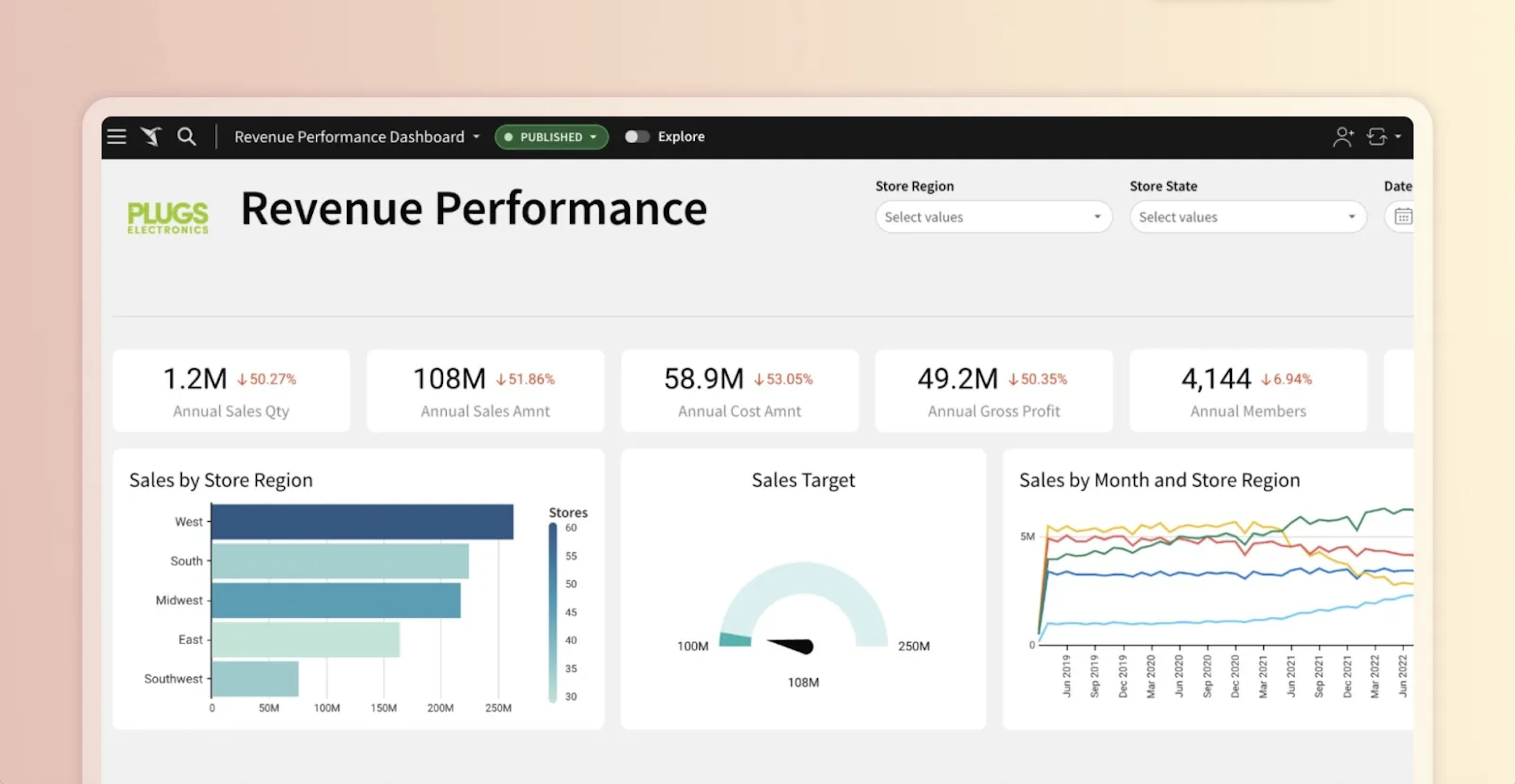Screen dimensions: 1515x784
Task: Click the refresh data icon
Action: coord(1376,137)
